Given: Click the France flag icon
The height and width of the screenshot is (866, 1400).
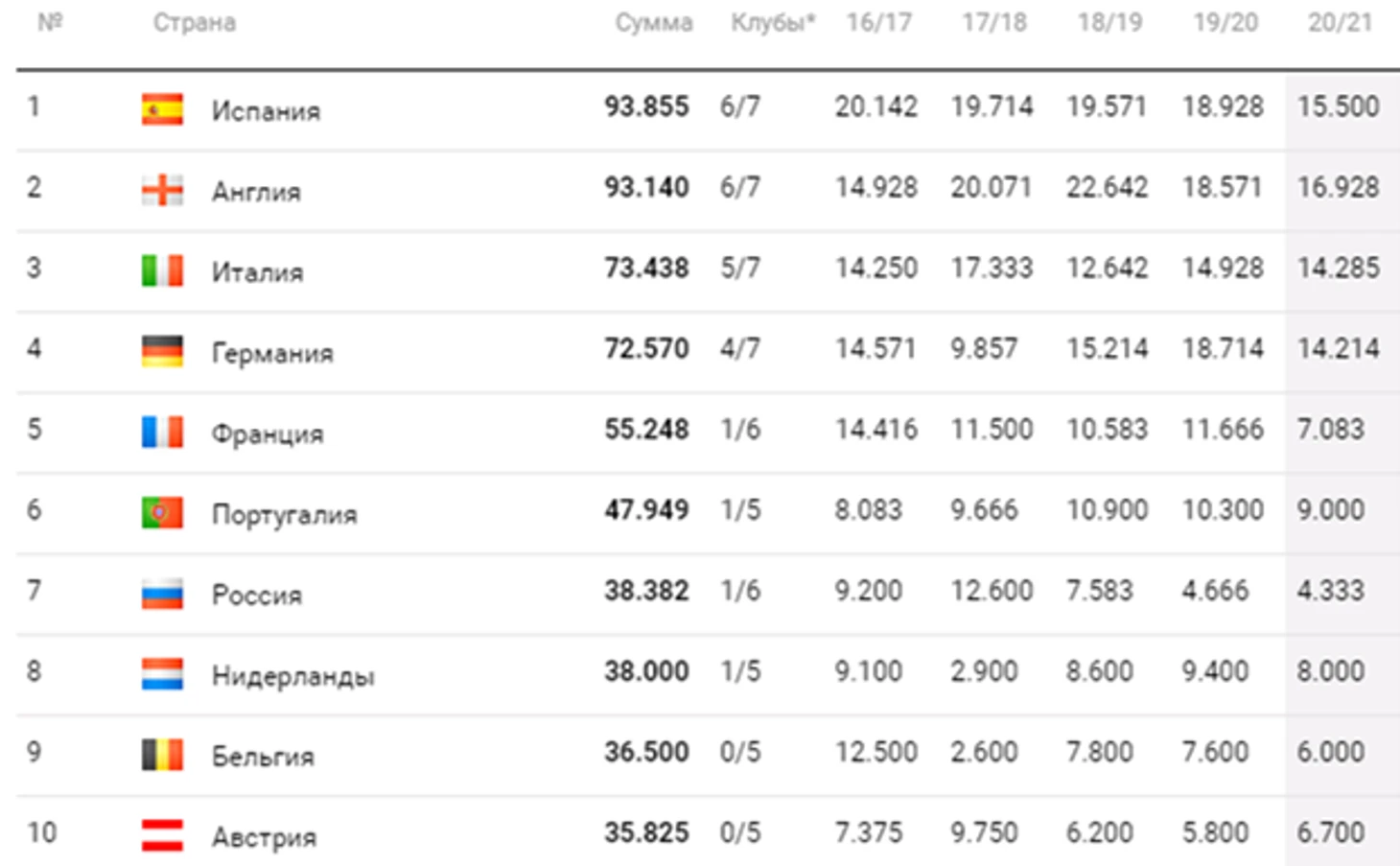Looking at the screenshot, I should click(x=162, y=432).
